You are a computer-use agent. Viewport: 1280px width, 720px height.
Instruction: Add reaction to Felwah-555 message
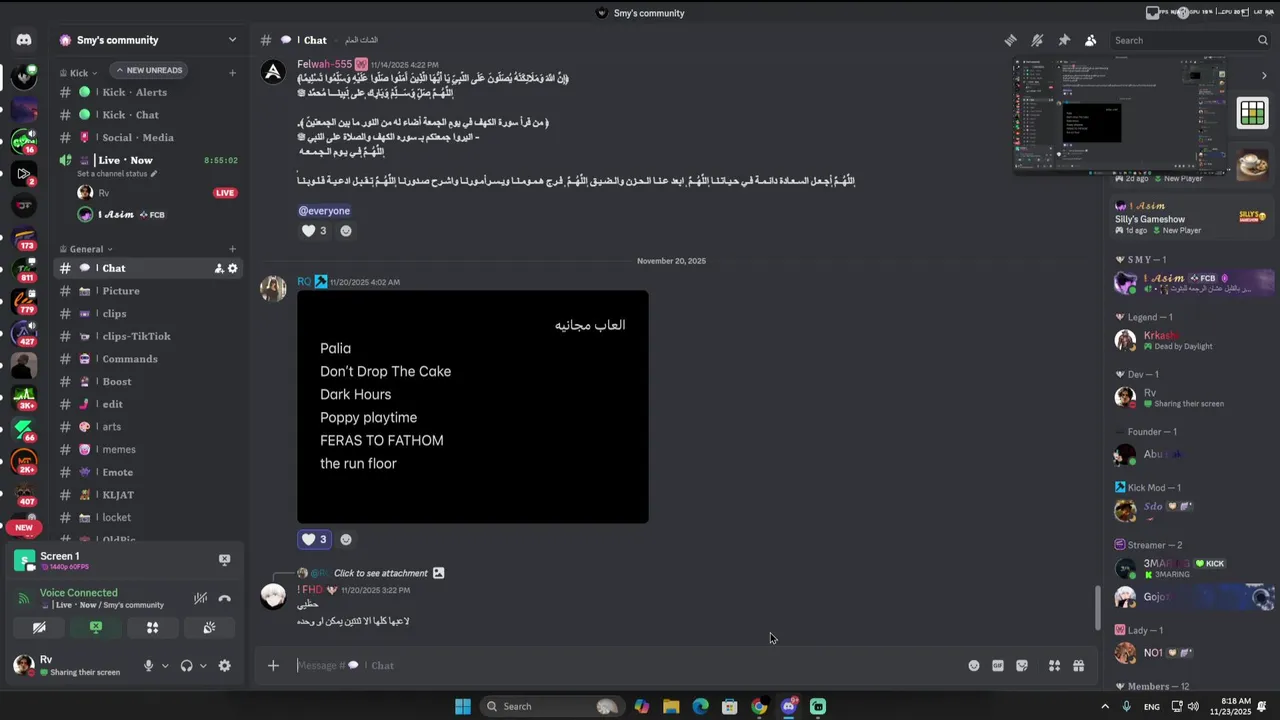[346, 231]
